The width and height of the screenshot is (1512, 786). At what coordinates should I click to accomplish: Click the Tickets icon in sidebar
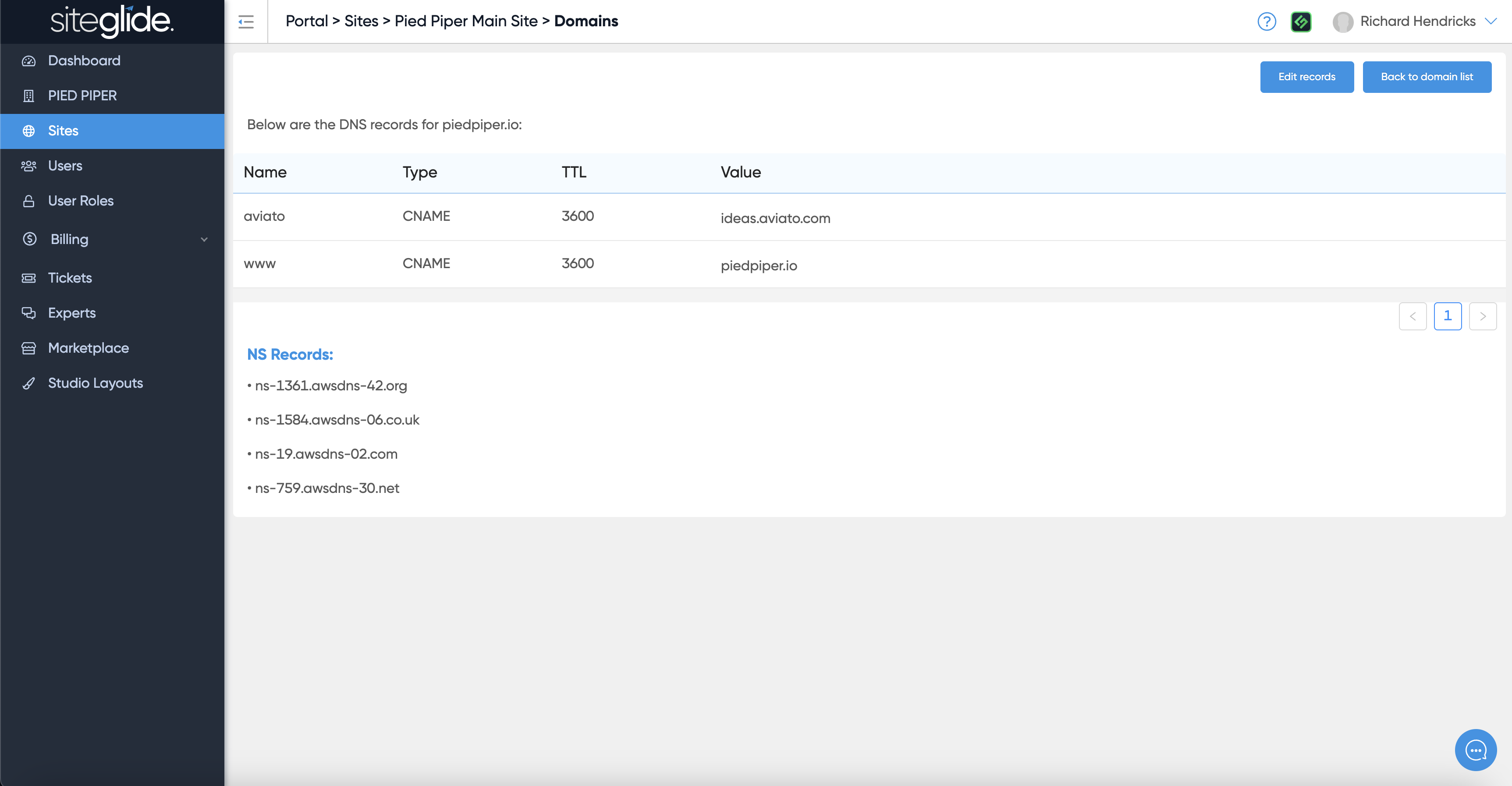[29, 278]
